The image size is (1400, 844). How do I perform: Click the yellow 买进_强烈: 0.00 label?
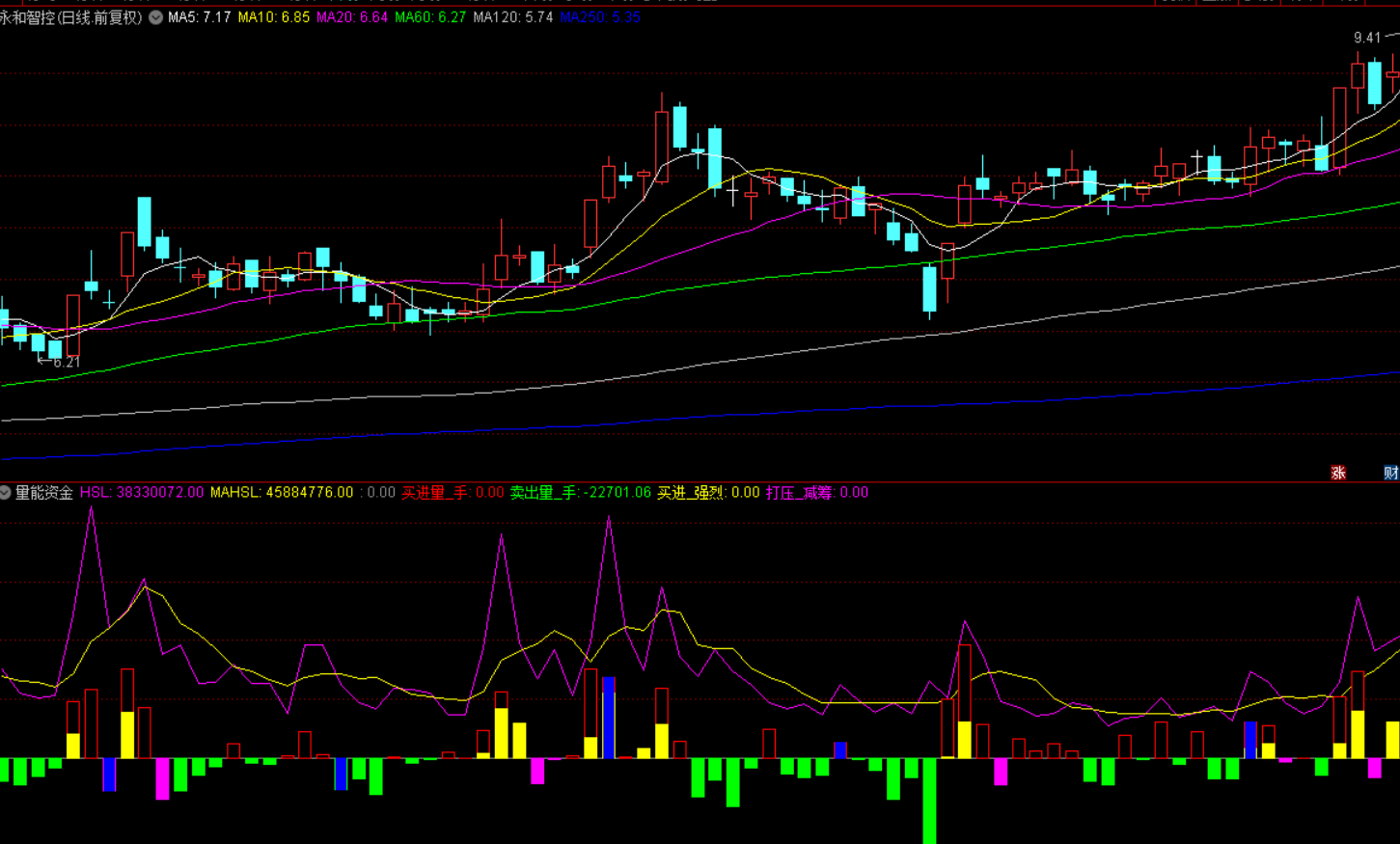(x=708, y=493)
